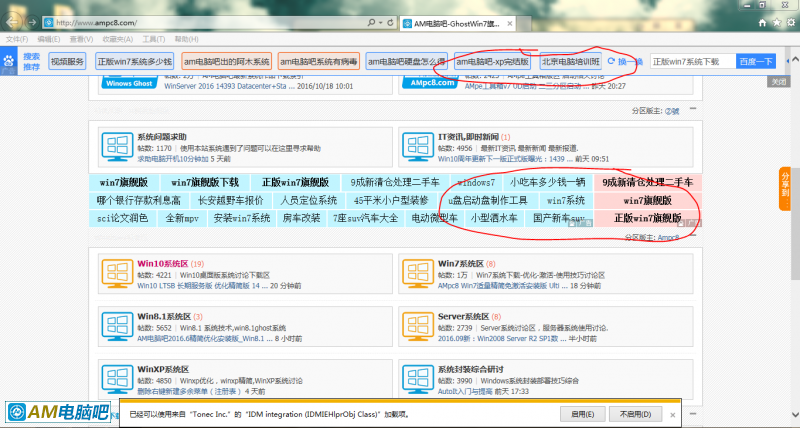Click the AMpc8.com forum image

coord(430,82)
